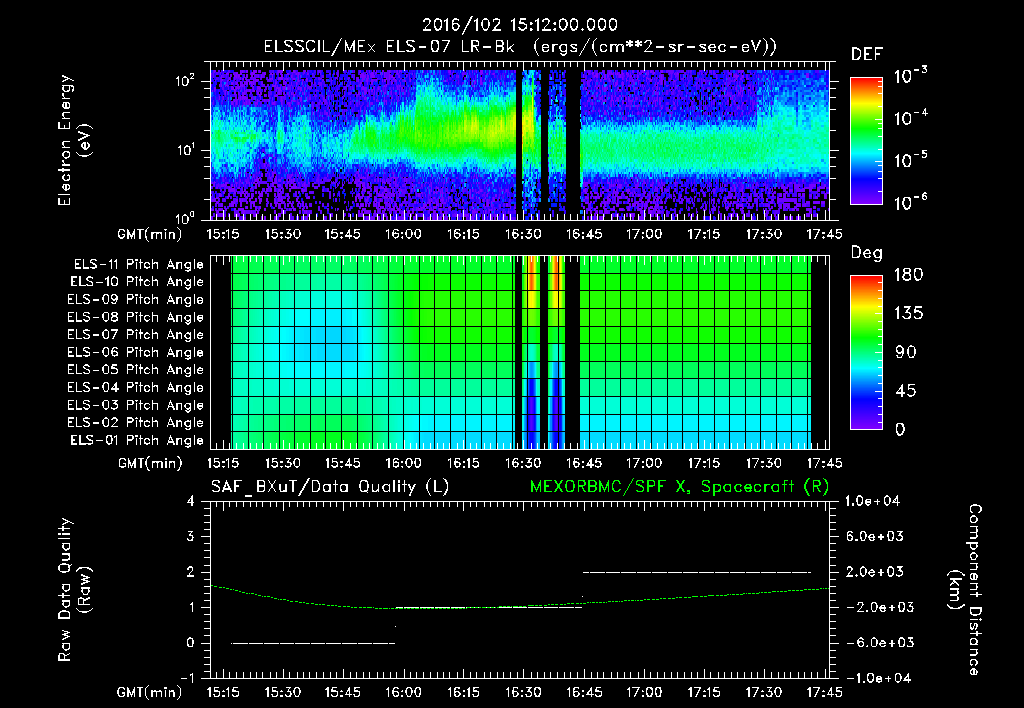Click the Deg pitch angle color bar
Image resolution: width=1024 pixels, height=708 pixels.
[x=866, y=352]
